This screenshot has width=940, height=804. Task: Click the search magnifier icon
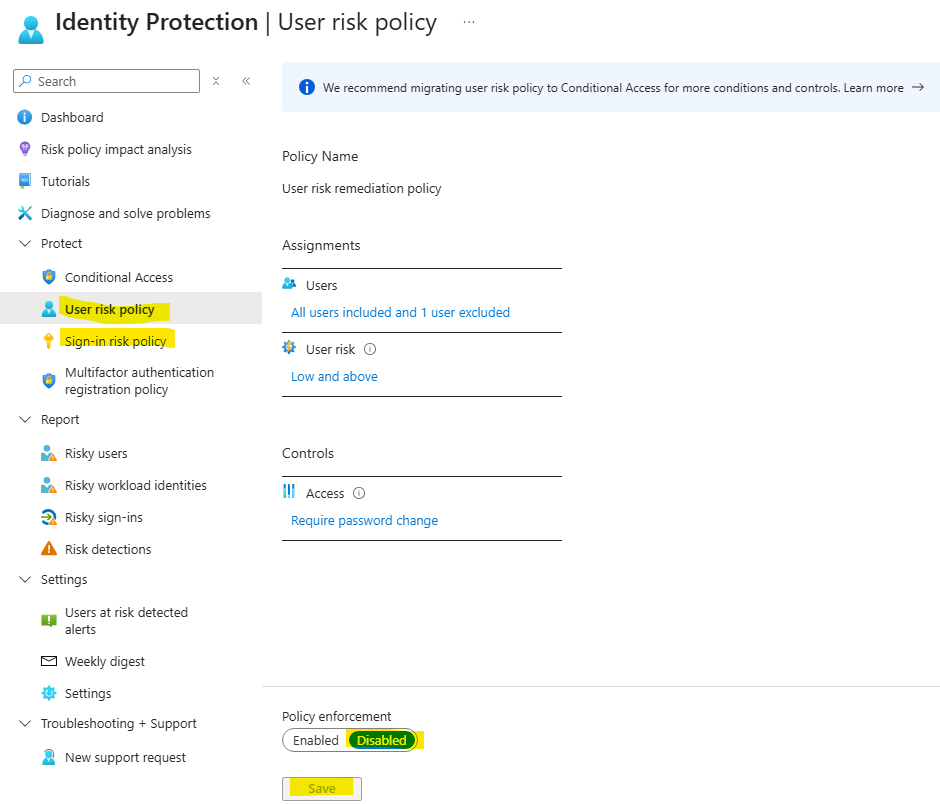(x=25, y=81)
